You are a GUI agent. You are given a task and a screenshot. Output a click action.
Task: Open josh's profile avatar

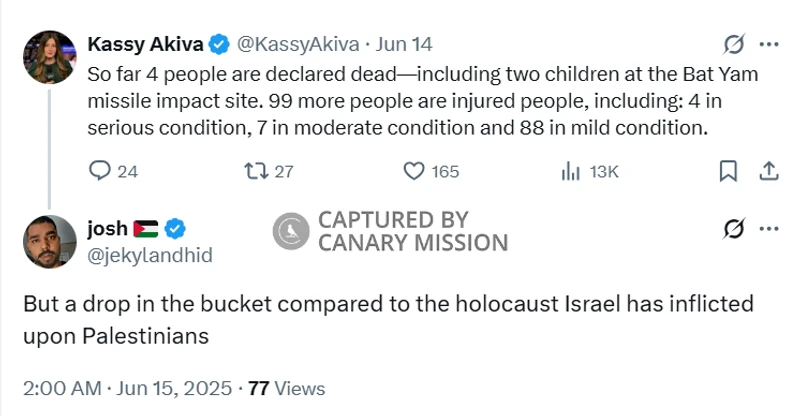point(49,241)
